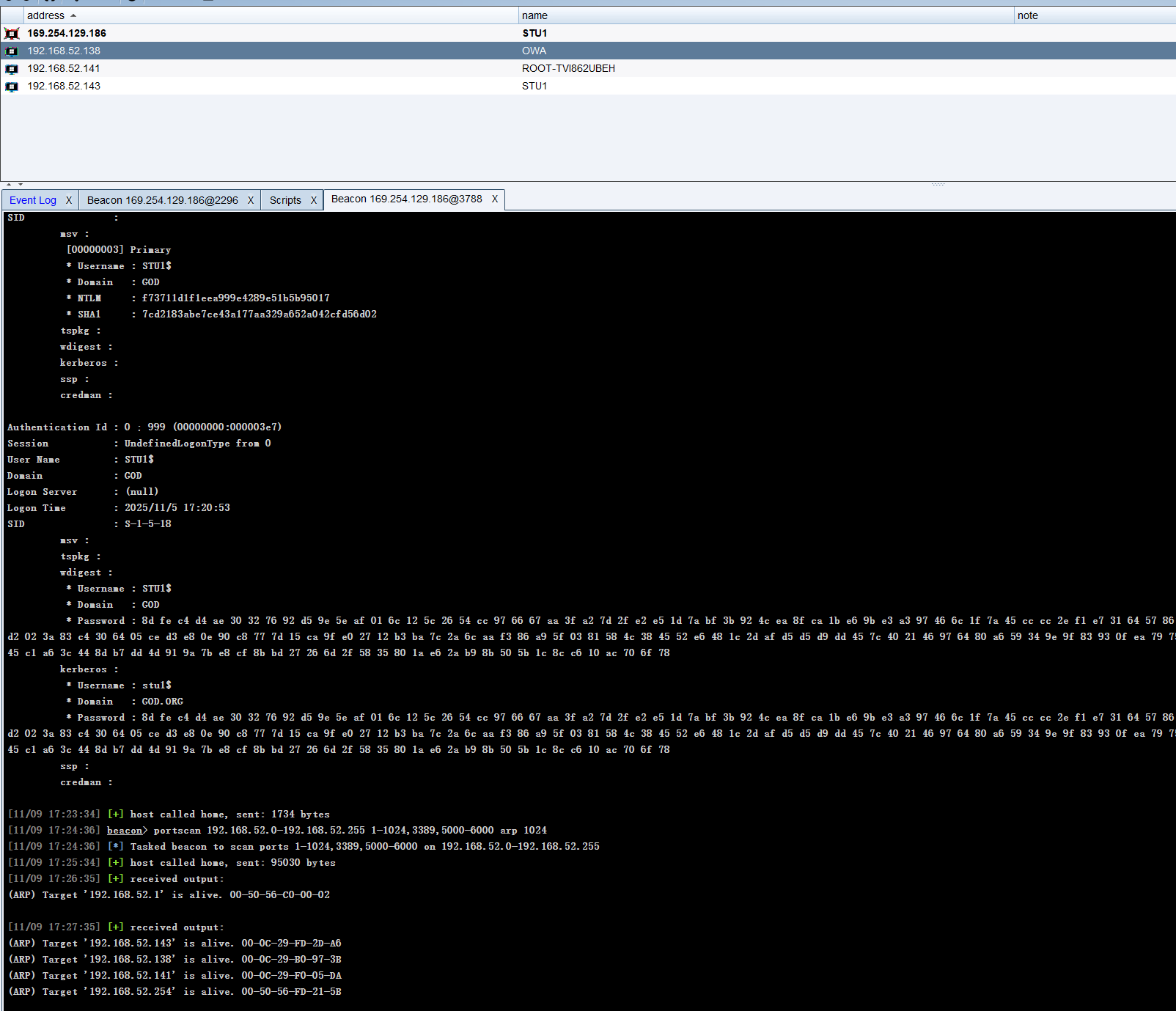The width and height of the screenshot is (1176, 1011).
Task: Click the kerberos domain GOD.ORG value
Action: 162,701
